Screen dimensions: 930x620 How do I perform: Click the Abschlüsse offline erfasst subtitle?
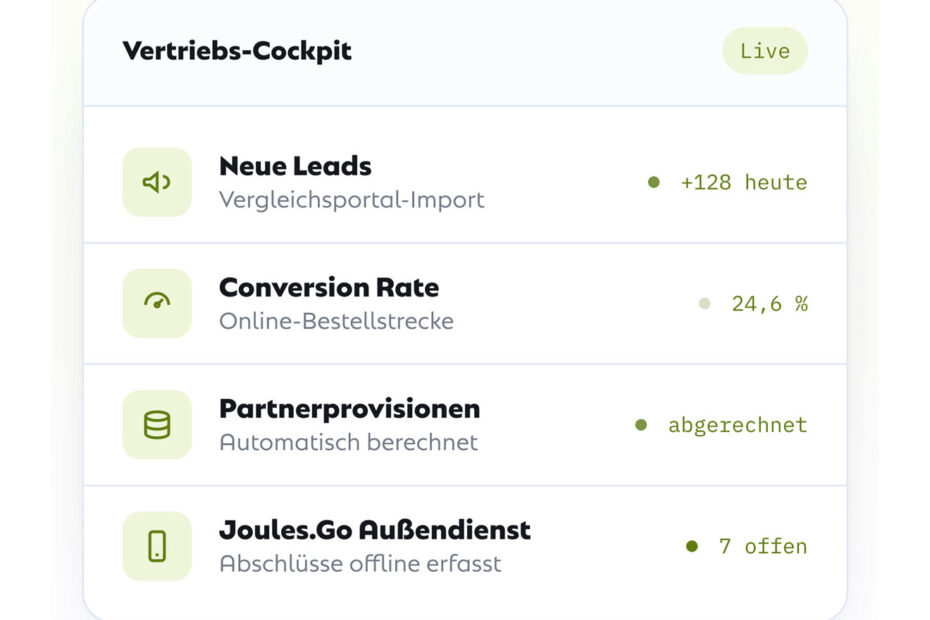360,564
